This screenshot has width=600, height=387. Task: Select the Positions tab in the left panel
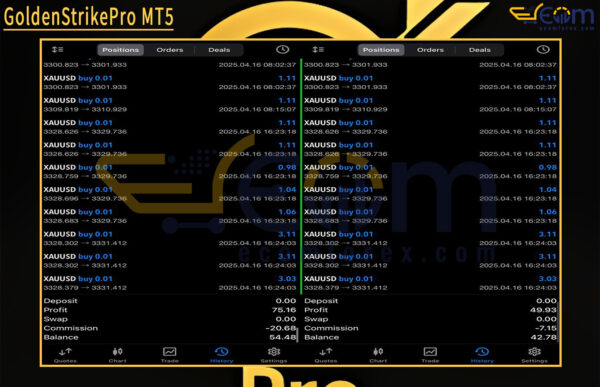pos(121,50)
